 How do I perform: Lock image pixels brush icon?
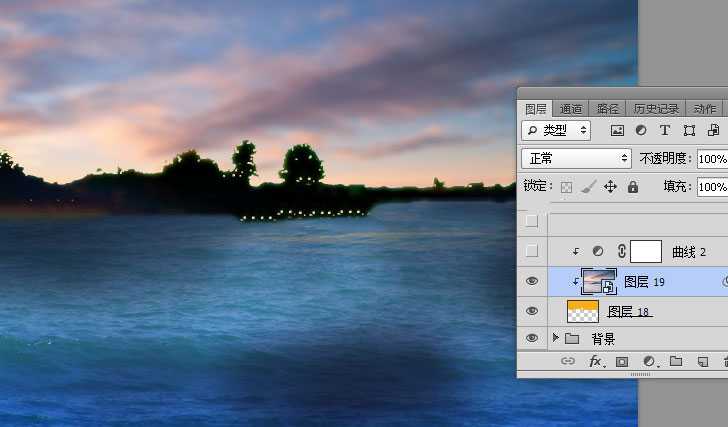(588, 187)
